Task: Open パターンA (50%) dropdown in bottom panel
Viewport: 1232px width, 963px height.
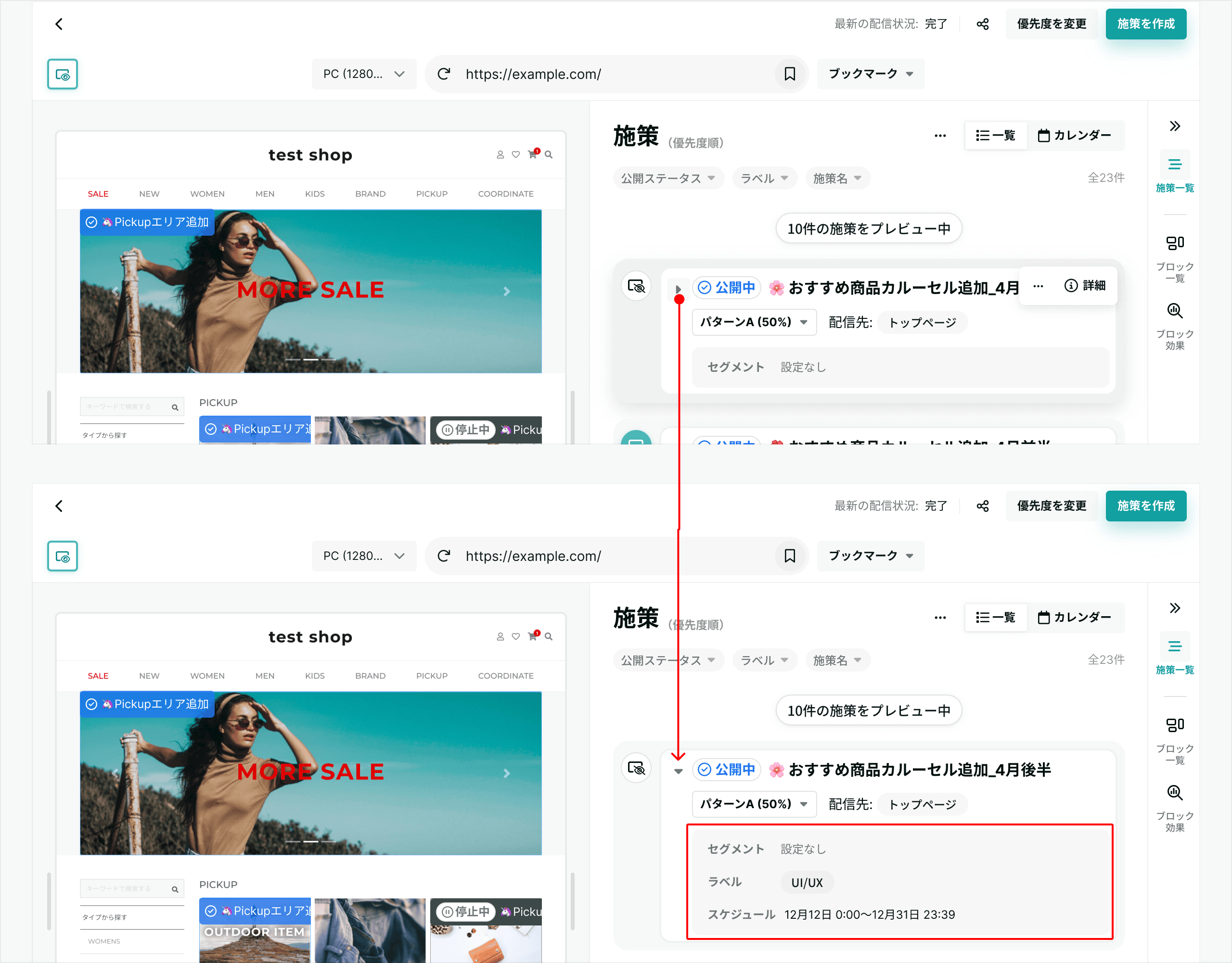Action: pyautogui.click(x=754, y=804)
